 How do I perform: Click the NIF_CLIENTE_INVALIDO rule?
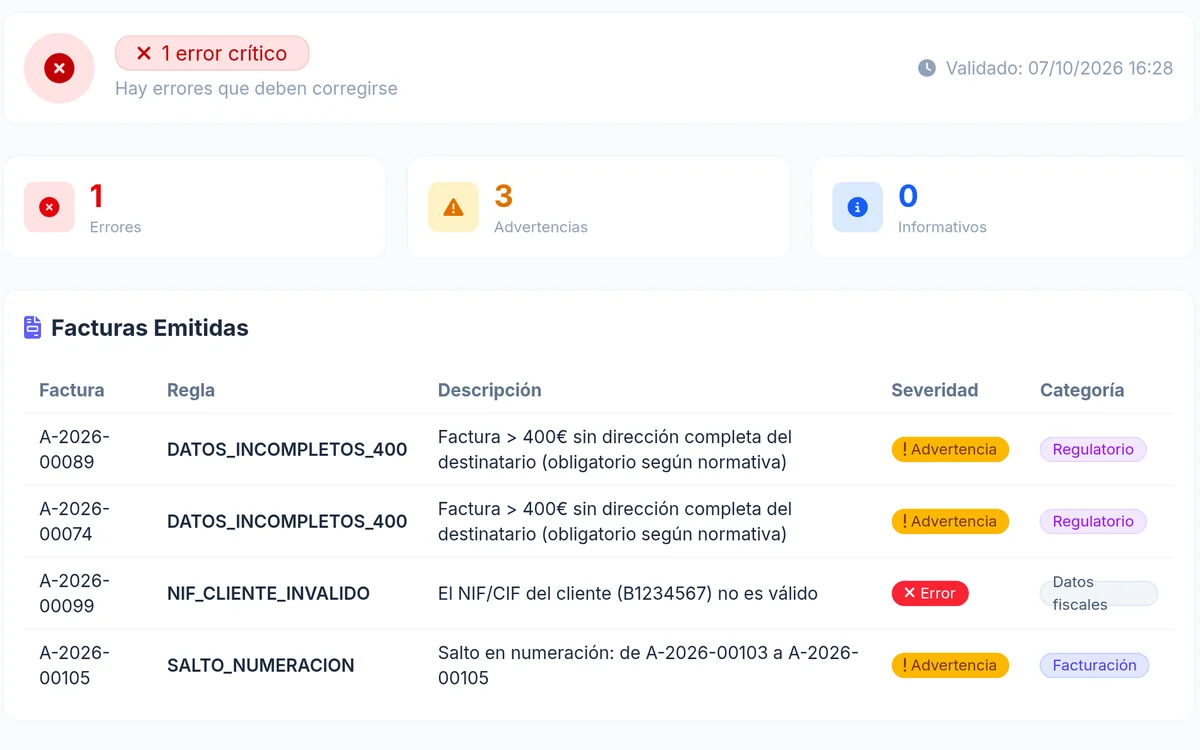point(268,594)
